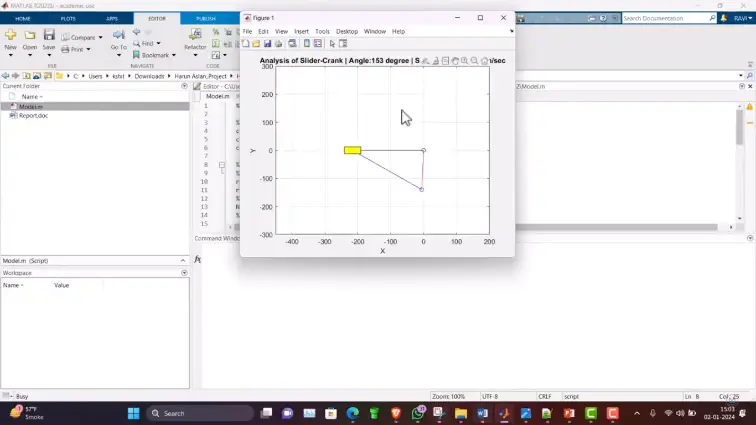Collapse the Model.m (Script) details panel
Viewport: 756px width, 425px height.
point(183,260)
